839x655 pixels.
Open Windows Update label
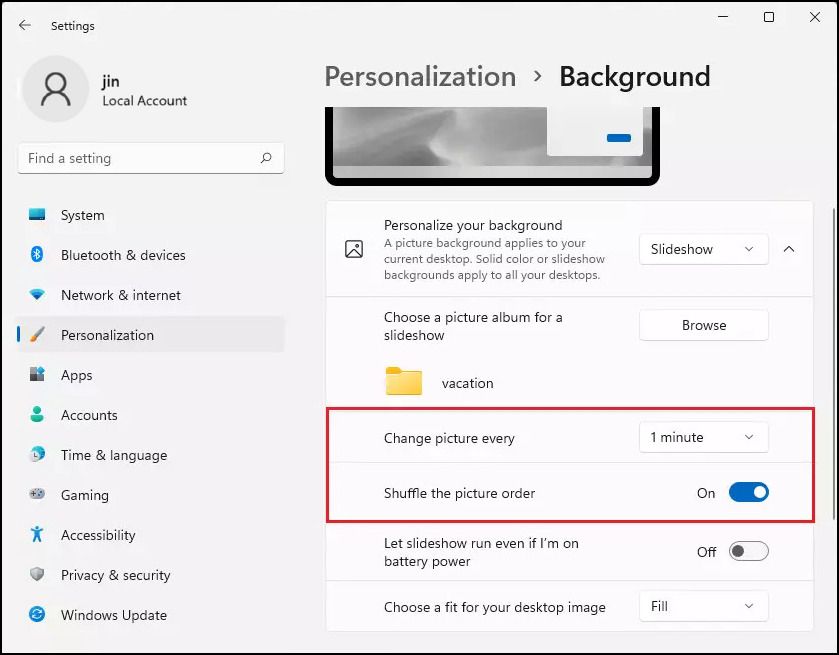[114, 615]
